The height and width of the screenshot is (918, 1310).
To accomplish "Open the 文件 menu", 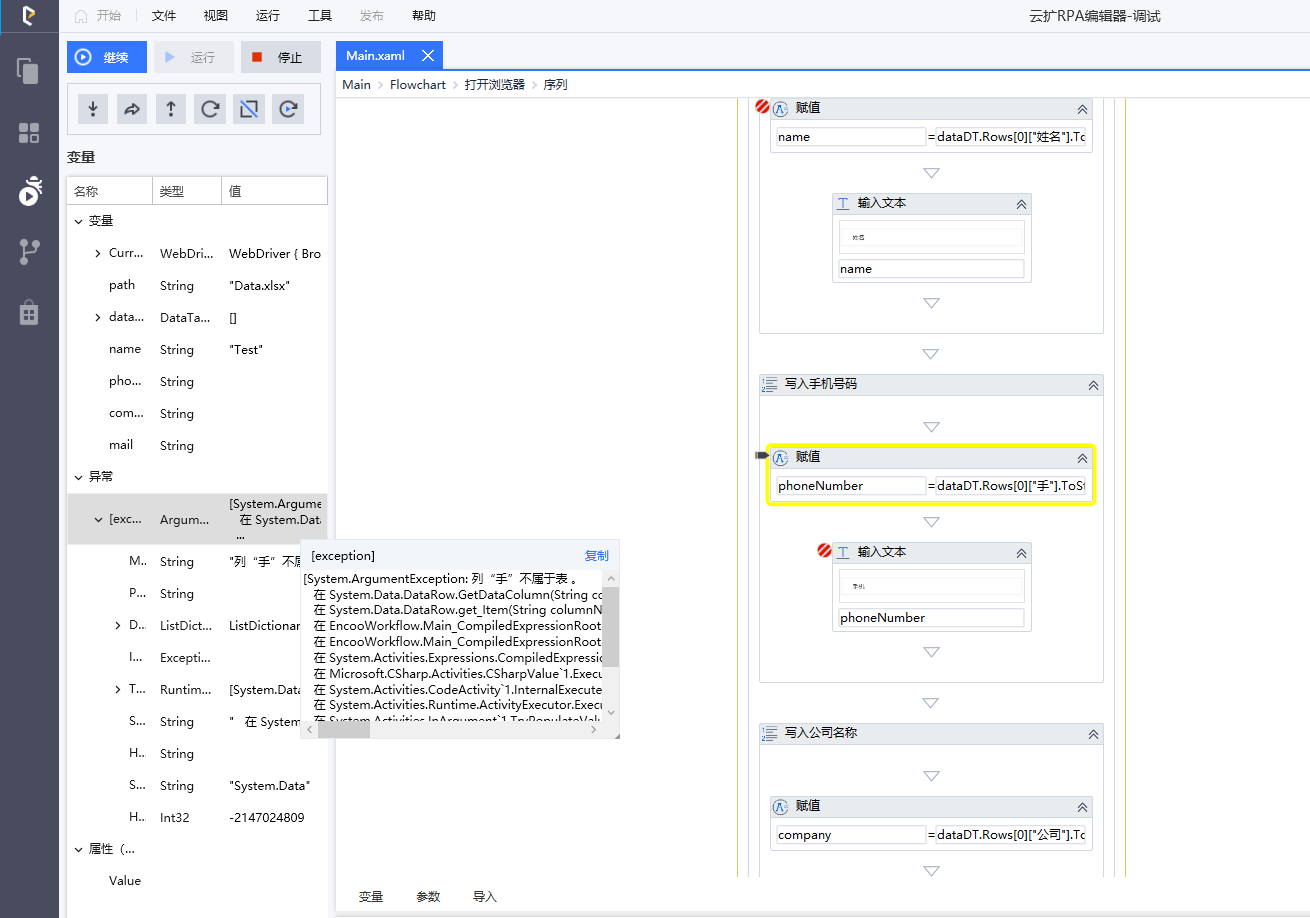I will click(x=164, y=16).
